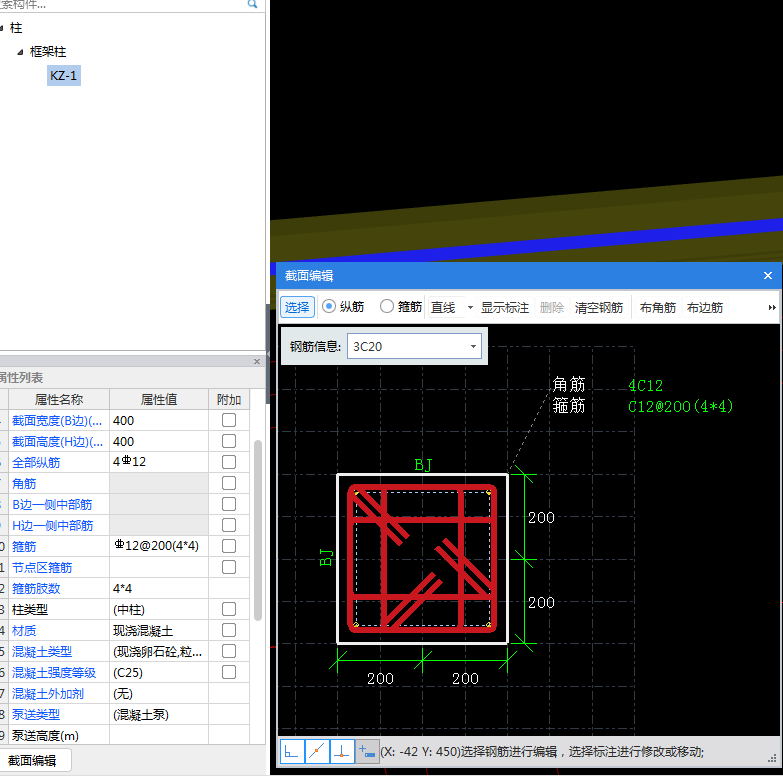Viewport: 783px width, 776px height.
Task: Open the 截面编辑 tab at bottom left
Action: pyautogui.click(x=32, y=761)
